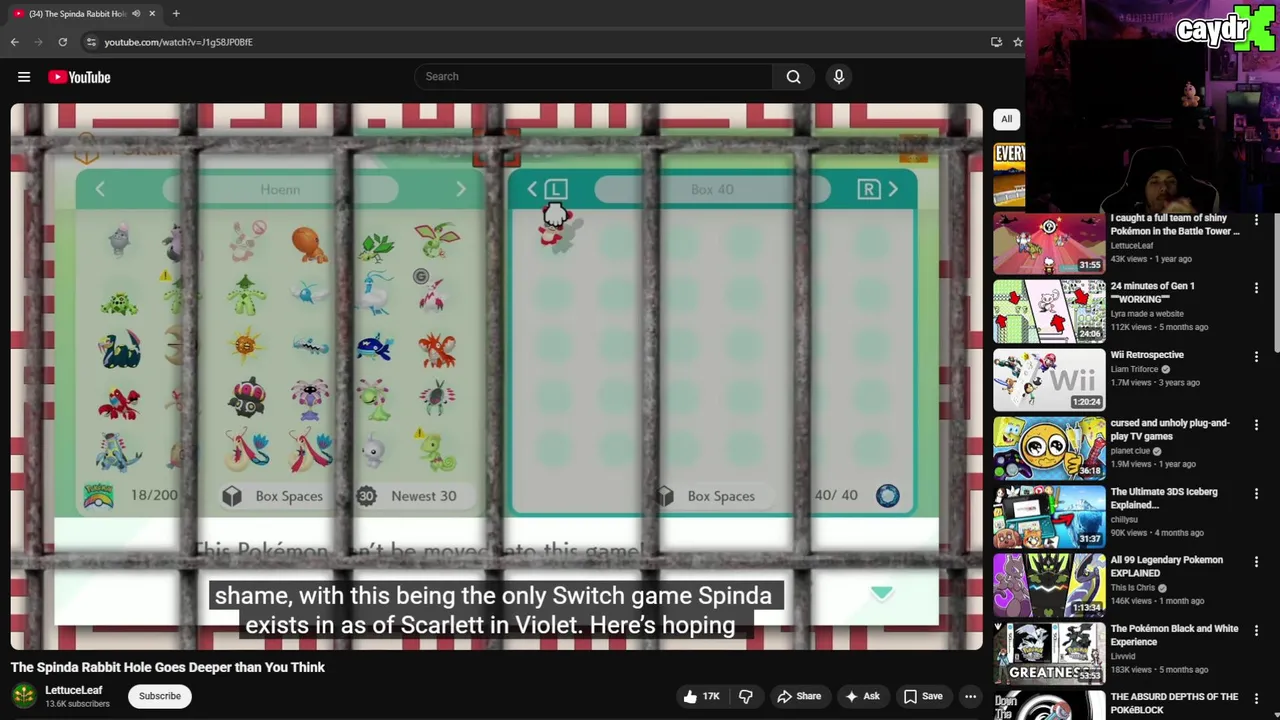The image size is (1280, 720).
Task: Open the YouTube hamburger guide menu
Action: tap(24, 77)
